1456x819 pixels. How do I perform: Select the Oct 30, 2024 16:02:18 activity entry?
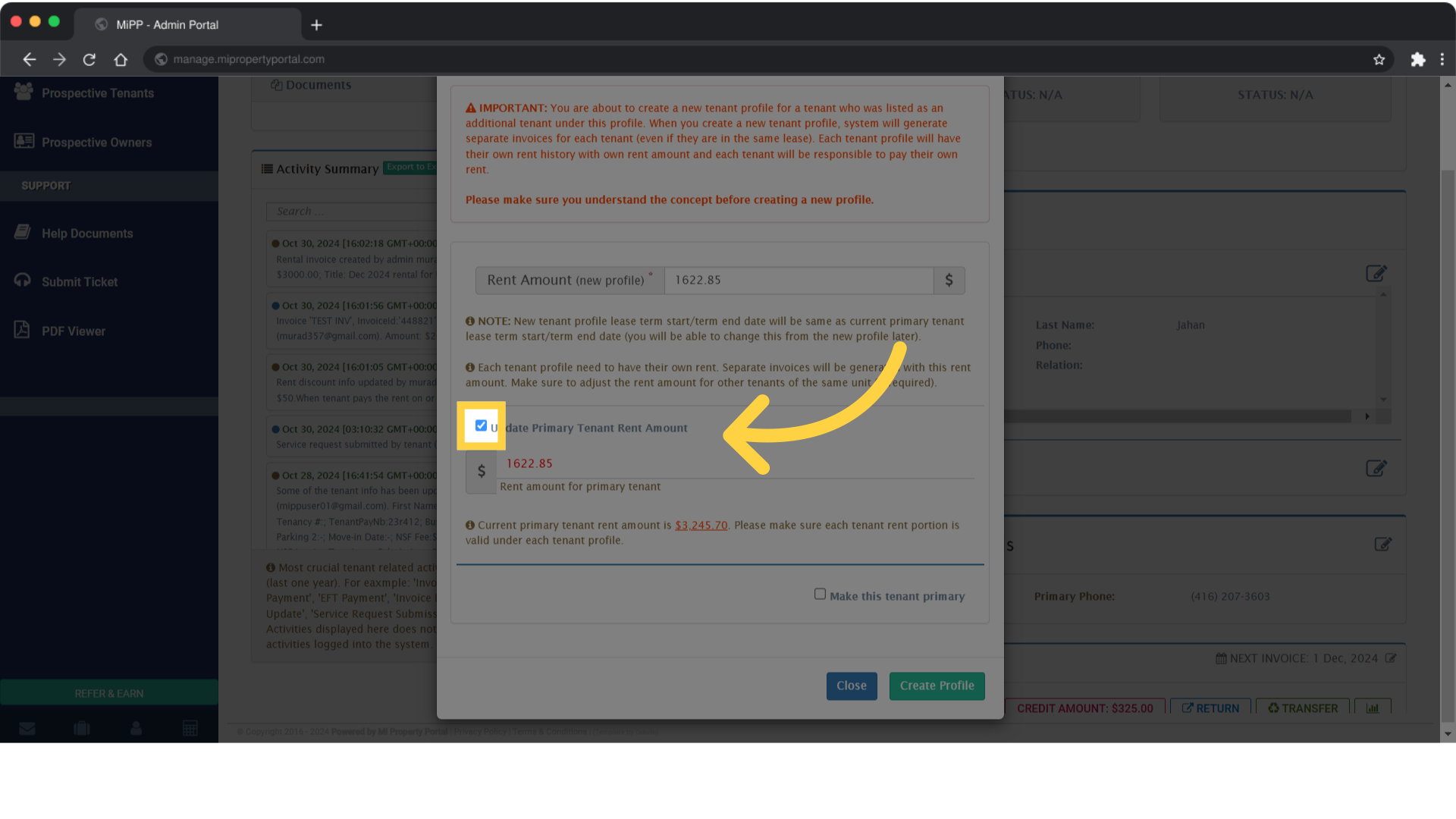(353, 259)
